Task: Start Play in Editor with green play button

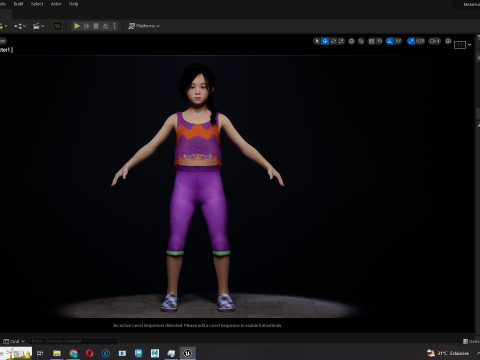Action: coord(77,26)
